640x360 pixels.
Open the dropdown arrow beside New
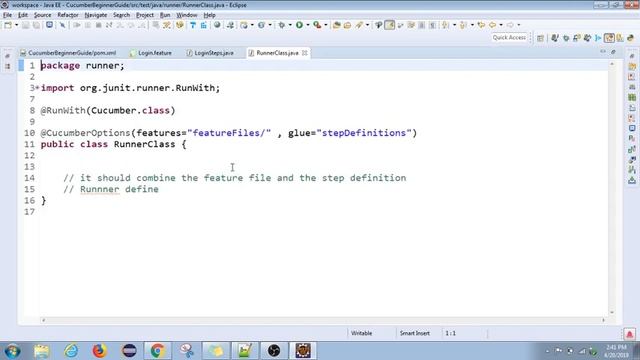point(16,25)
